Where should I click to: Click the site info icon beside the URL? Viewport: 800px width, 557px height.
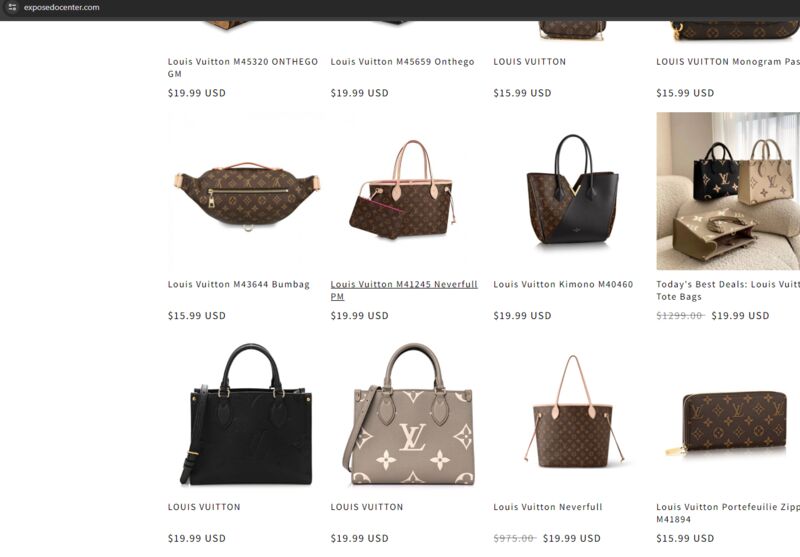pyautogui.click(x=12, y=7)
